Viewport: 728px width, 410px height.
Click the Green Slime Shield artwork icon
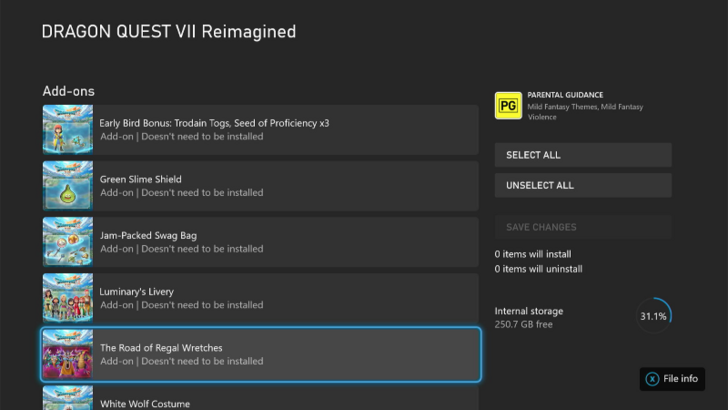pos(68,186)
